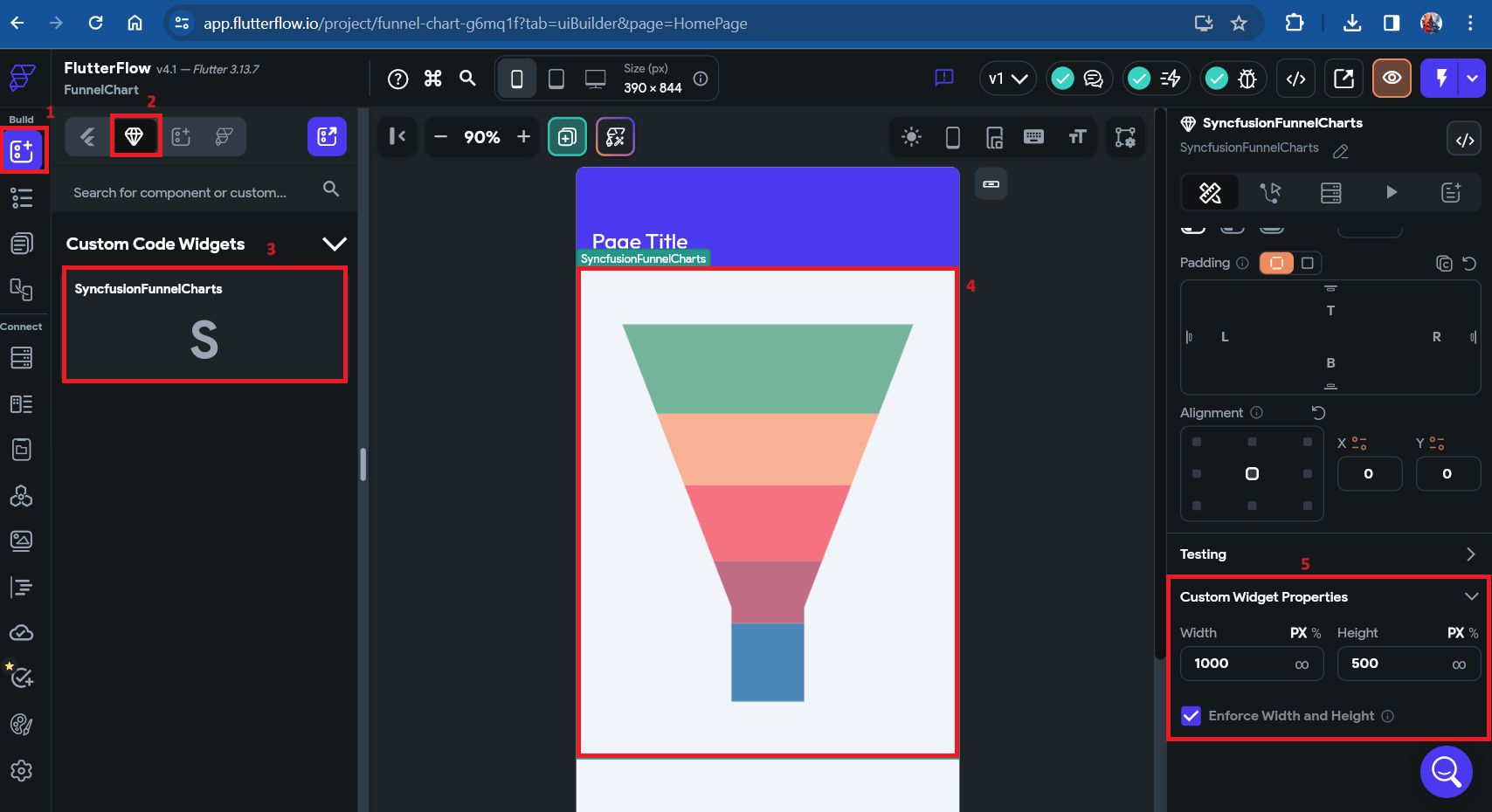
Task: Open the Custom Functions cloud icon
Action: pyautogui.click(x=22, y=632)
